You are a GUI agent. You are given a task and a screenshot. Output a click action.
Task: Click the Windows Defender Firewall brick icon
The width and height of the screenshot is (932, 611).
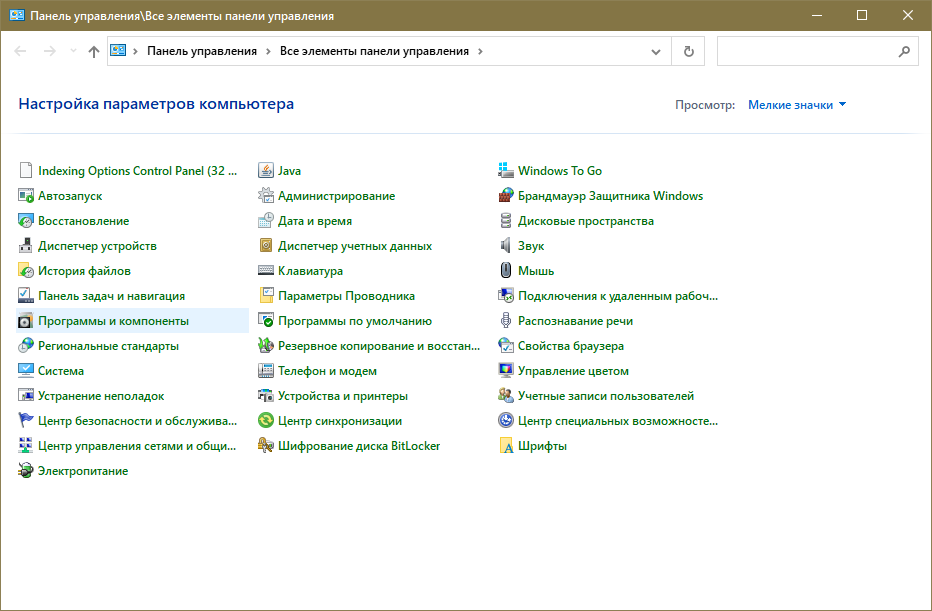(506, 196)
